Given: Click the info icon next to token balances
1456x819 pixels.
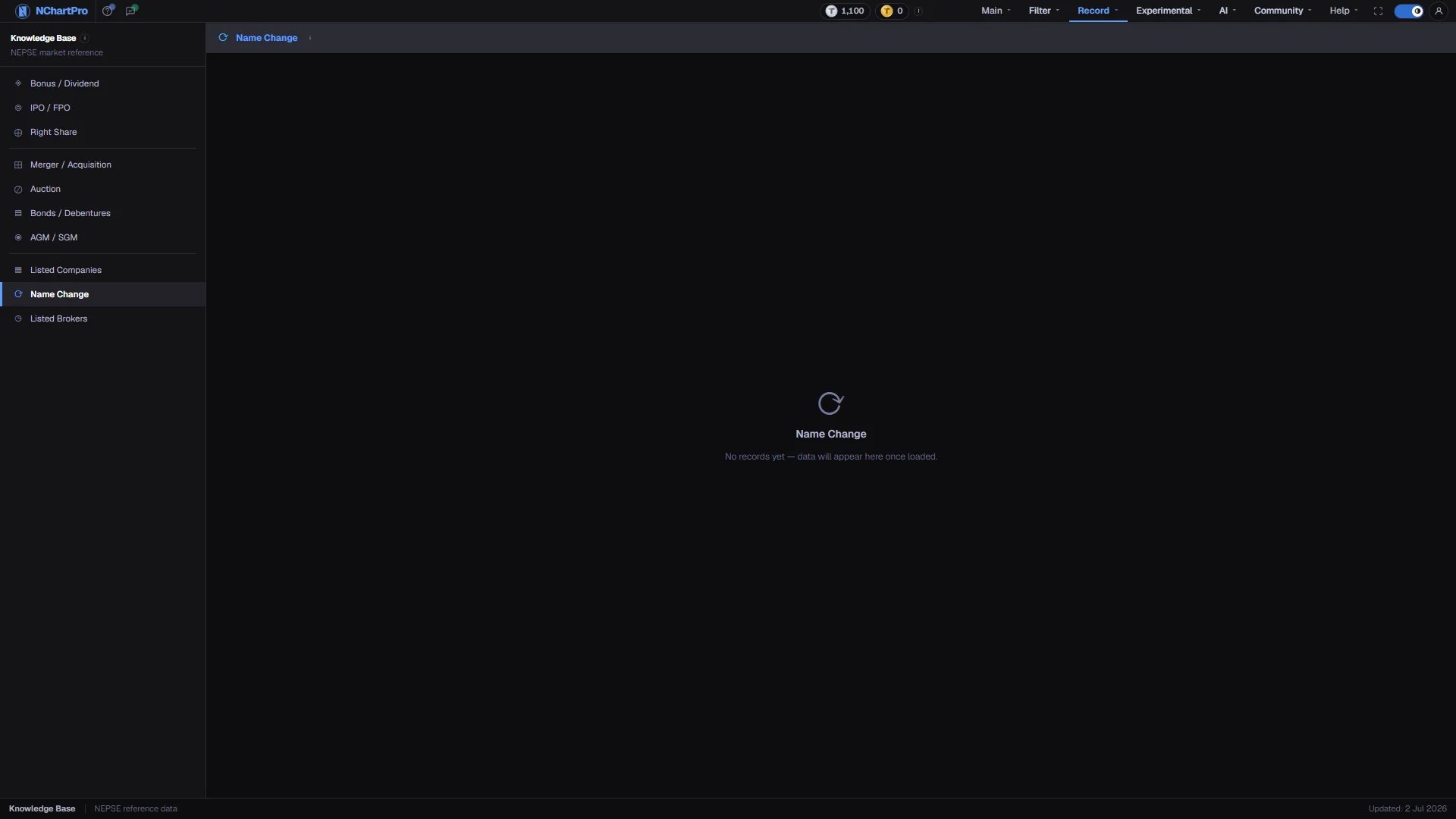Looking at the screenshot, I should point(918,11).
